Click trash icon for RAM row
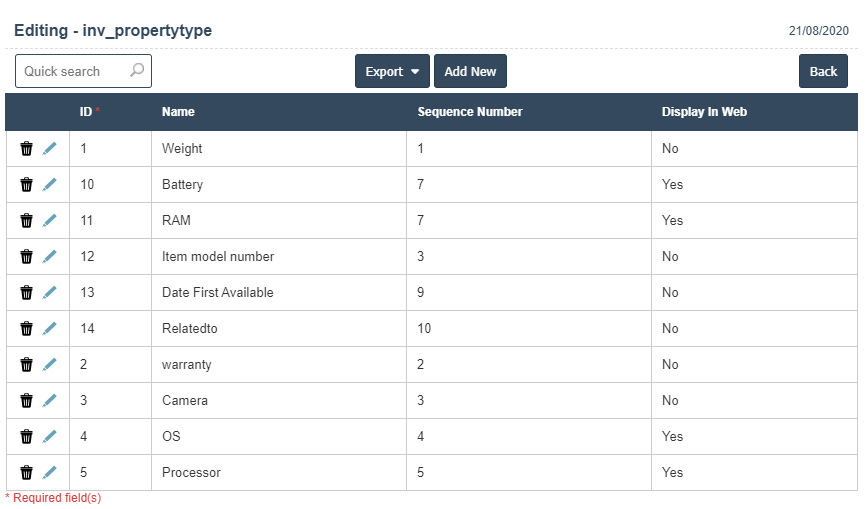Image resolution: width=868 pixels, height=509 pixels. 27,220
